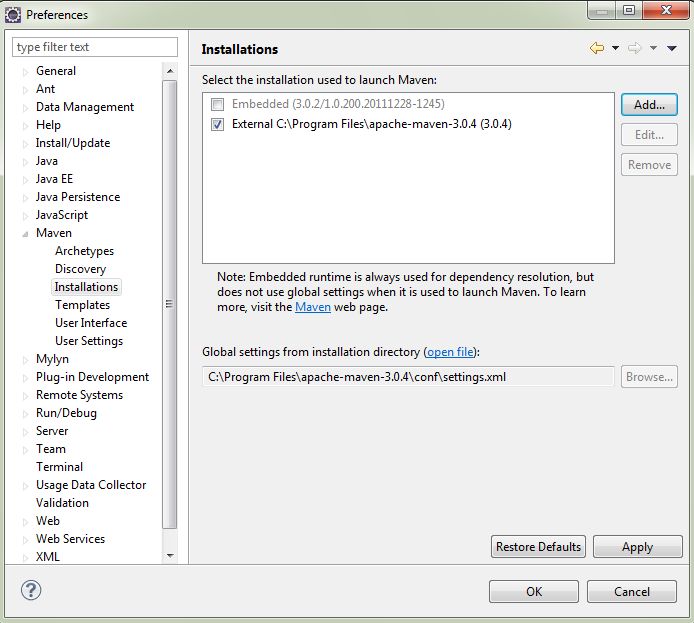
Task: Click the Apply button
Action: pos(637,547)
